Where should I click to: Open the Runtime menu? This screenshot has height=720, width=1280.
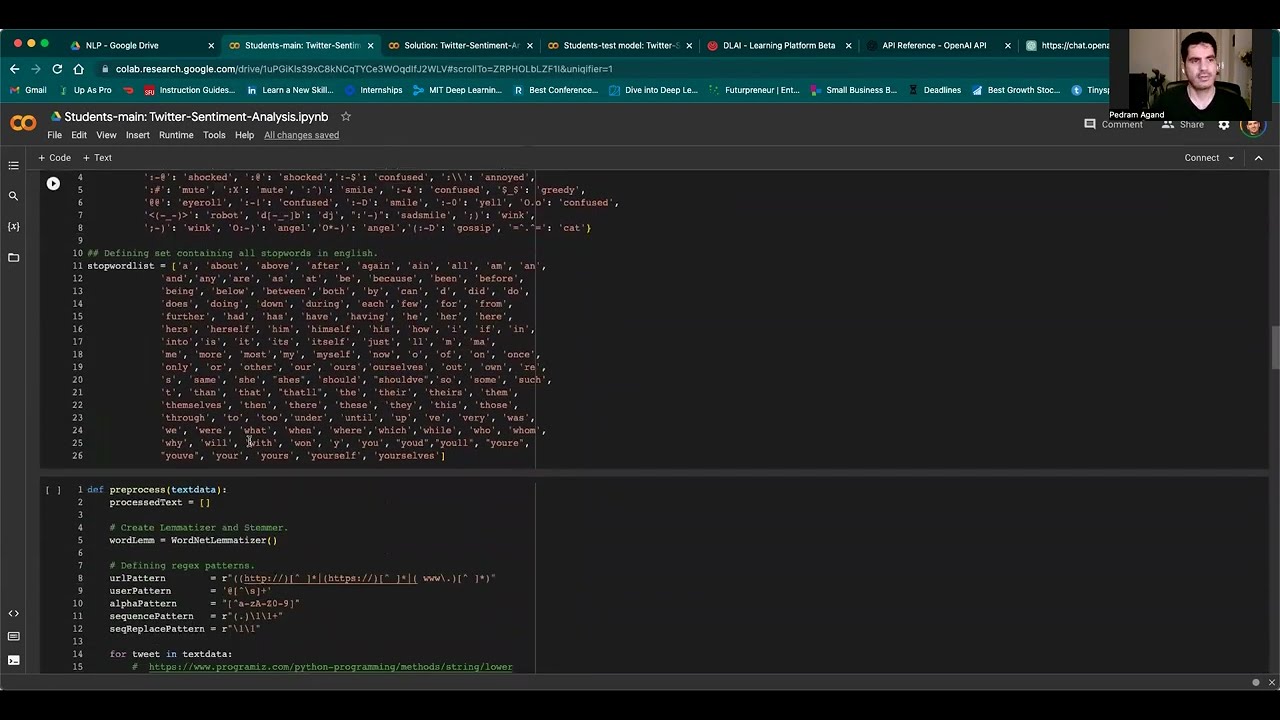tap(176, 135)
